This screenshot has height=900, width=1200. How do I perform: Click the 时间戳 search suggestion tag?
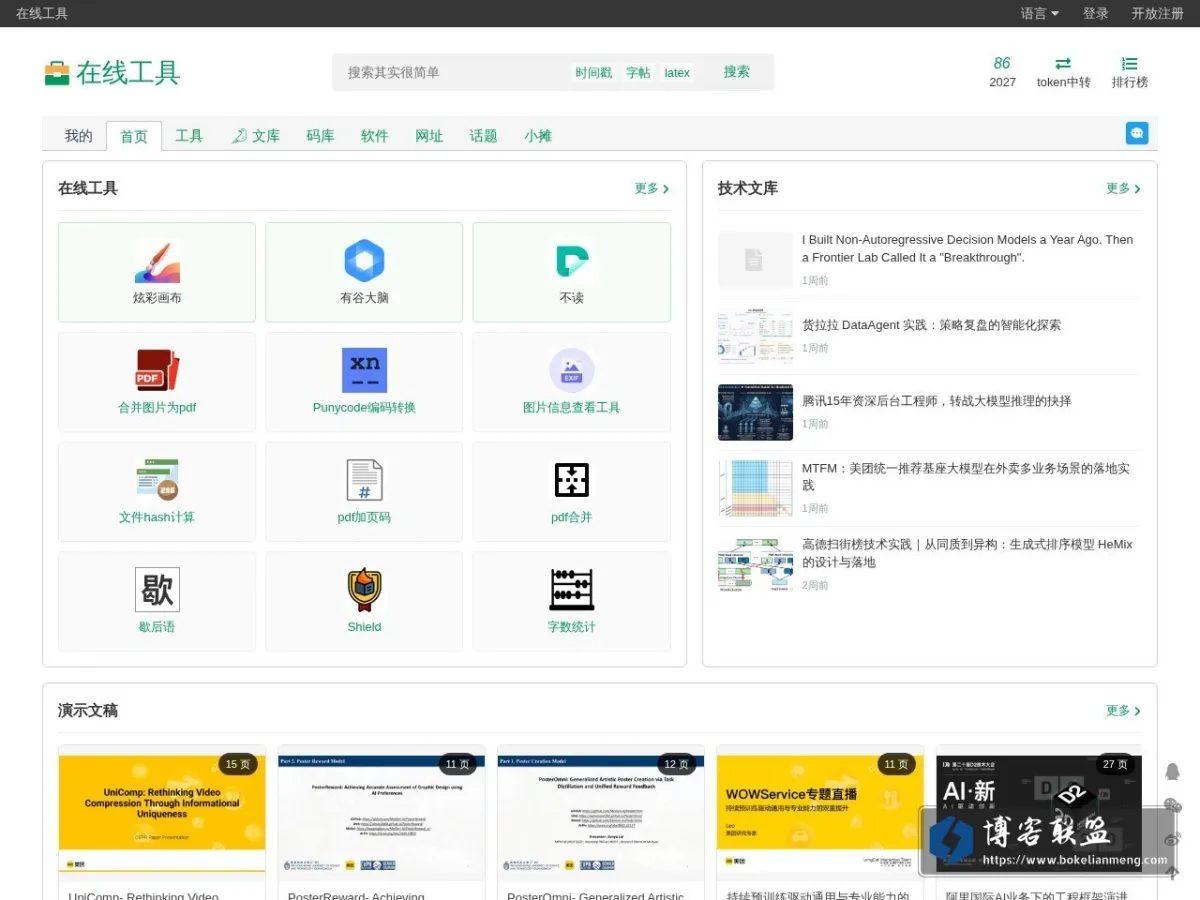[x=594, y=73]
